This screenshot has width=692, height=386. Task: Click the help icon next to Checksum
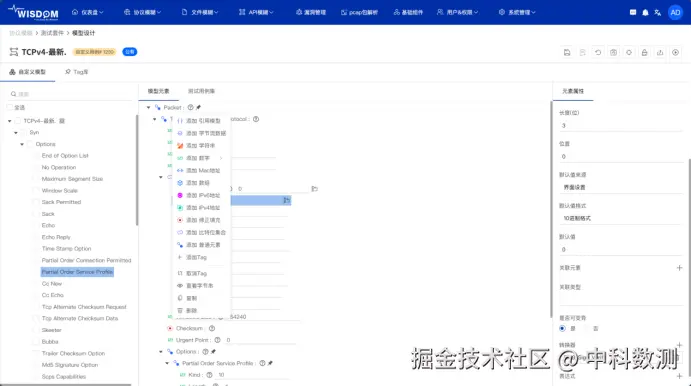click(x=212, y=328)
